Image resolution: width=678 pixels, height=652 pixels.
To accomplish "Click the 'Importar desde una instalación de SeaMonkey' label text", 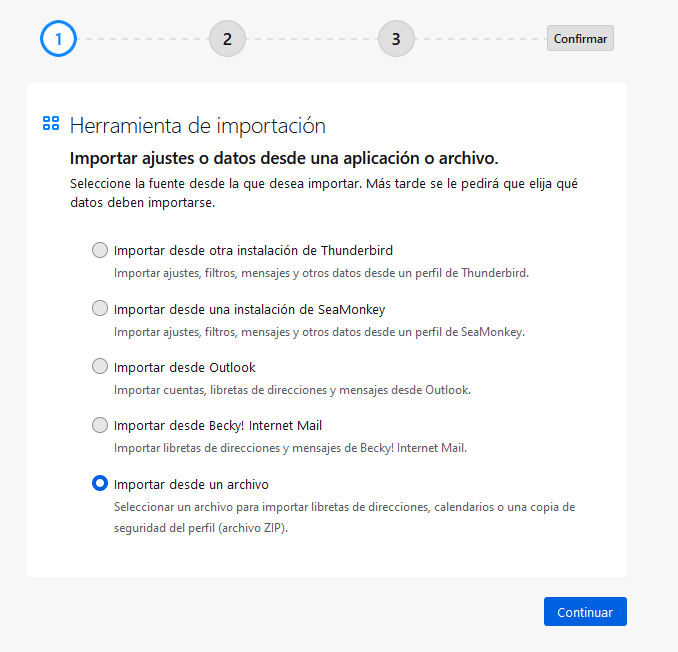I will tap(249, 309).
